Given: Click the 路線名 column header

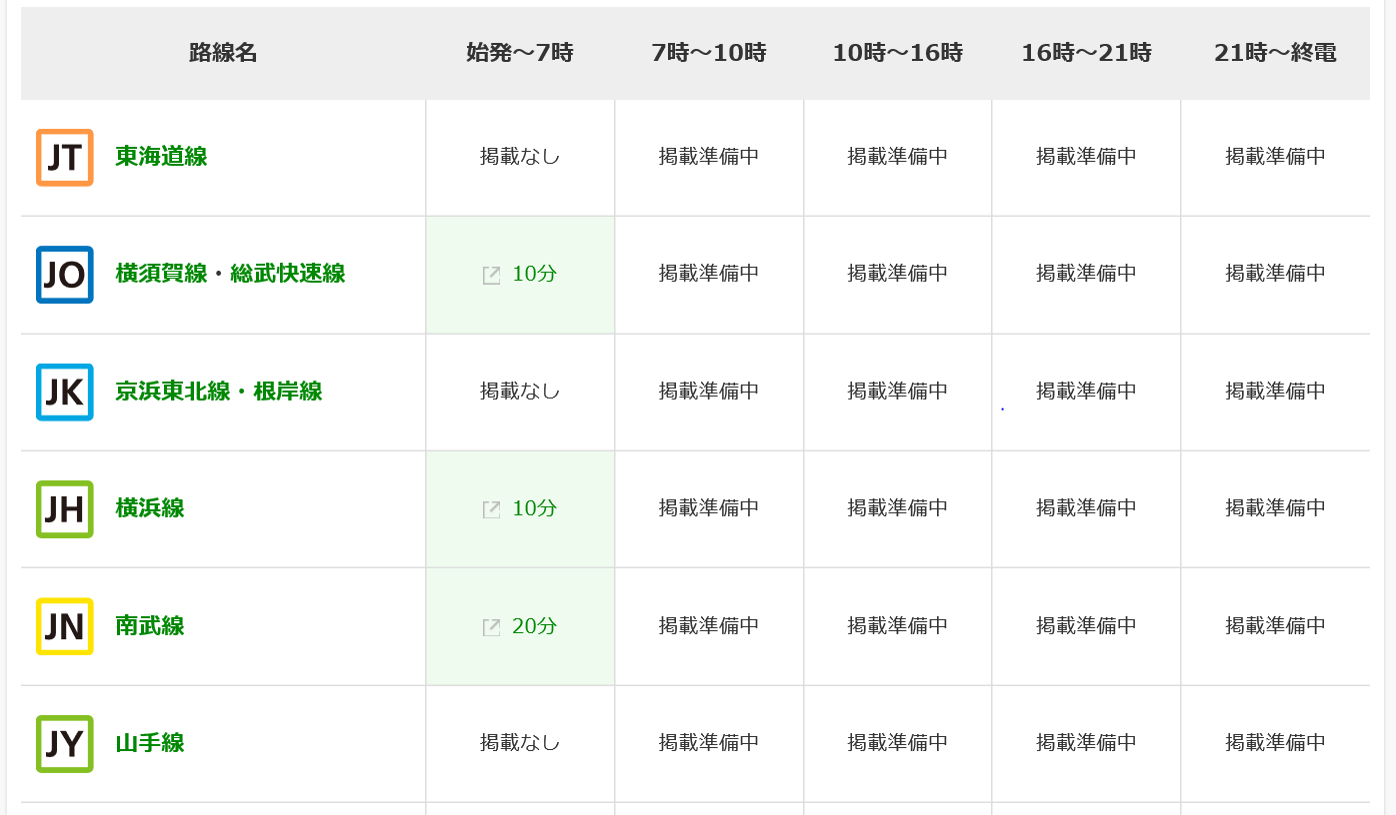Looking at the screenshot, I should 223,53.
